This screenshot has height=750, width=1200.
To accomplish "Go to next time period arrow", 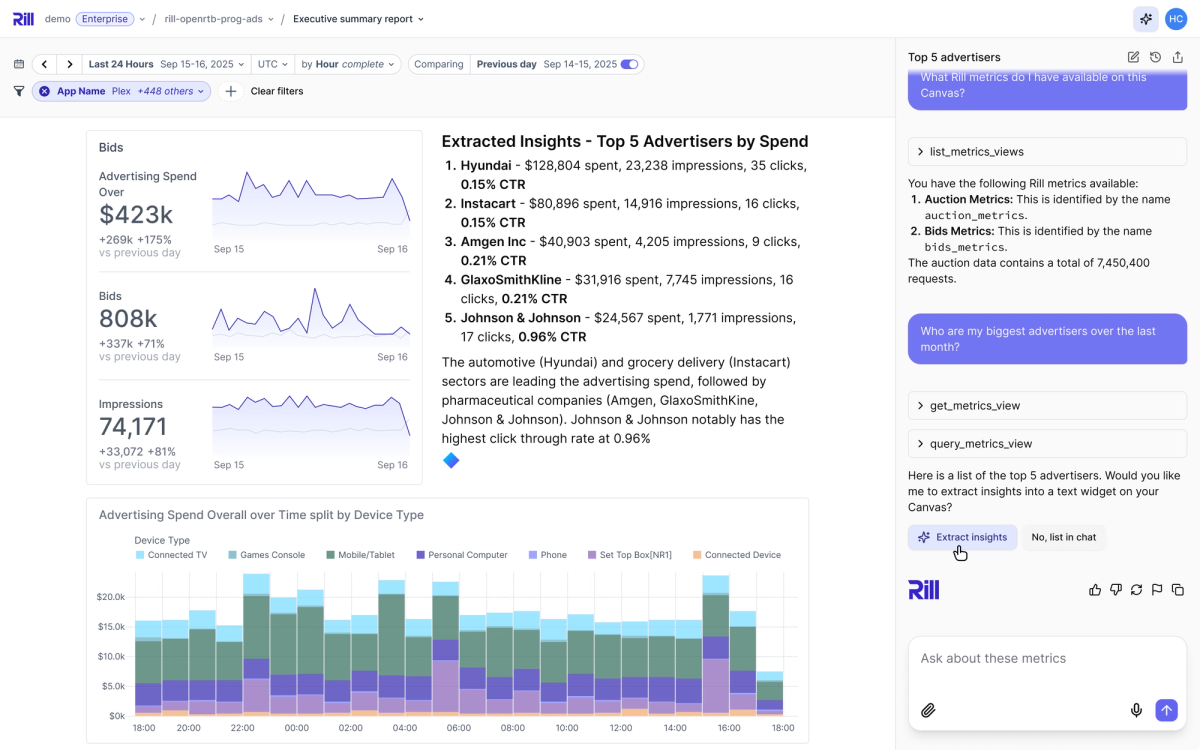I will click(x=69, y=64).
